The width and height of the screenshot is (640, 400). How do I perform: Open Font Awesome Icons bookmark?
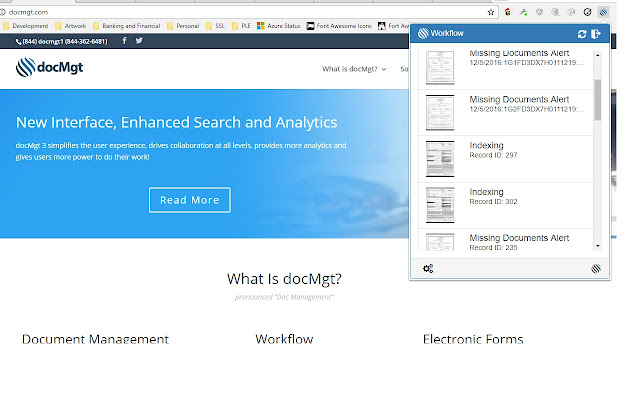pyautogui.click(x=339, y=26)
